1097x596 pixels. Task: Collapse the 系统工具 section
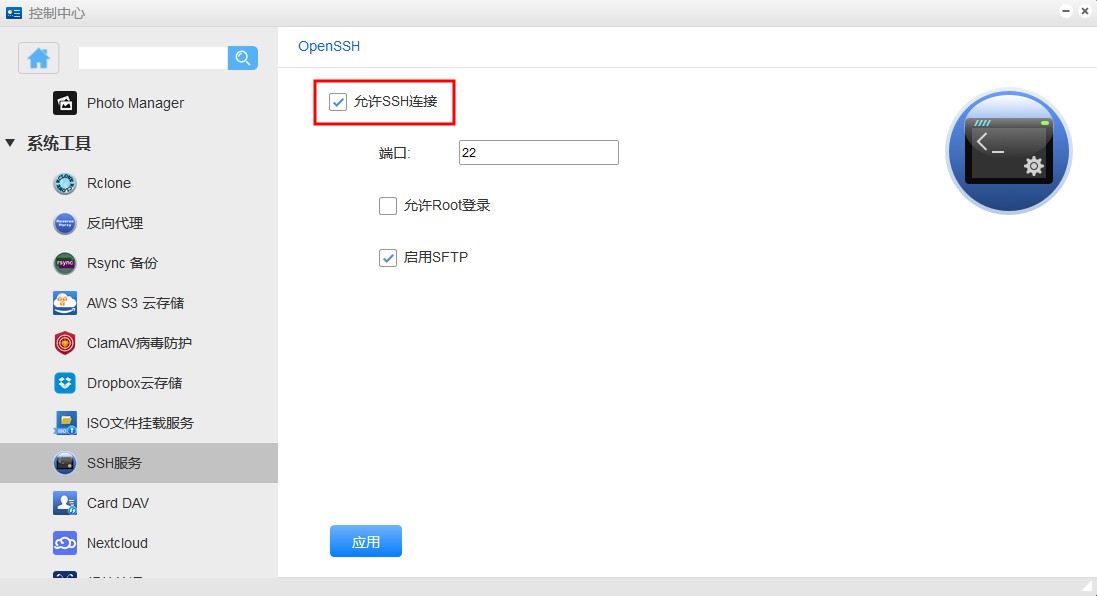(x=10, y=143)
